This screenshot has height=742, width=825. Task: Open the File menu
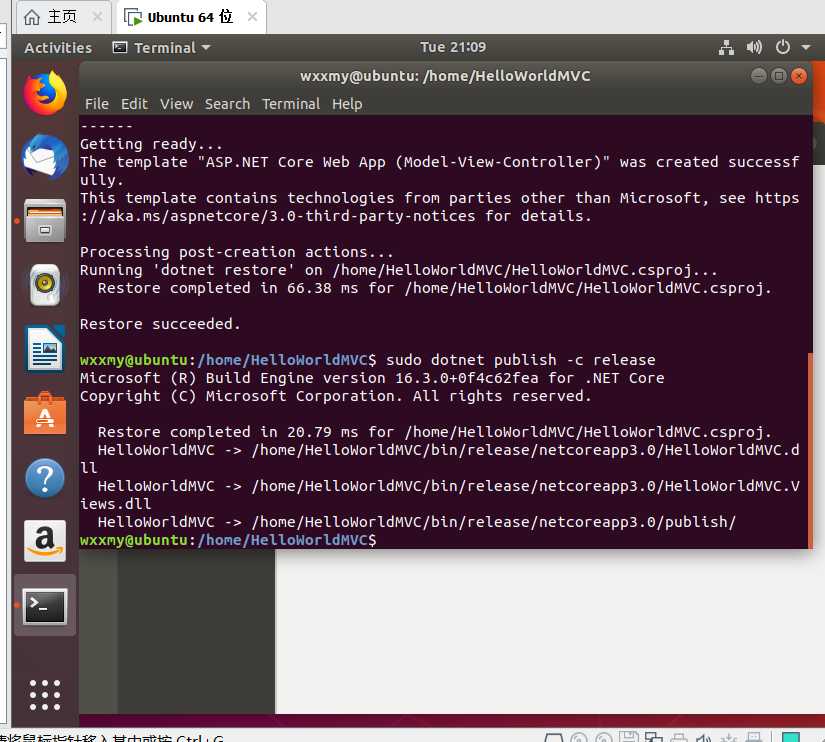coord(97,104)
